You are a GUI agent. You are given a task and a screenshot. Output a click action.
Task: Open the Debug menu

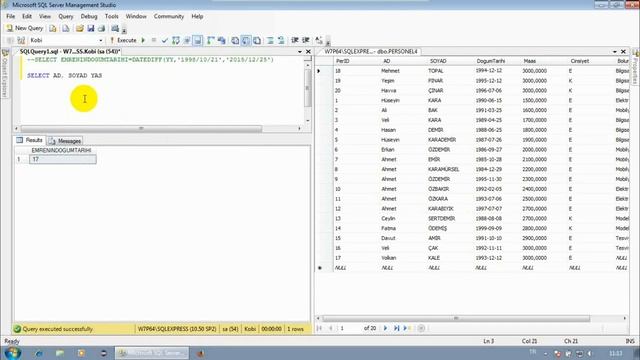[x=89, y=16]
